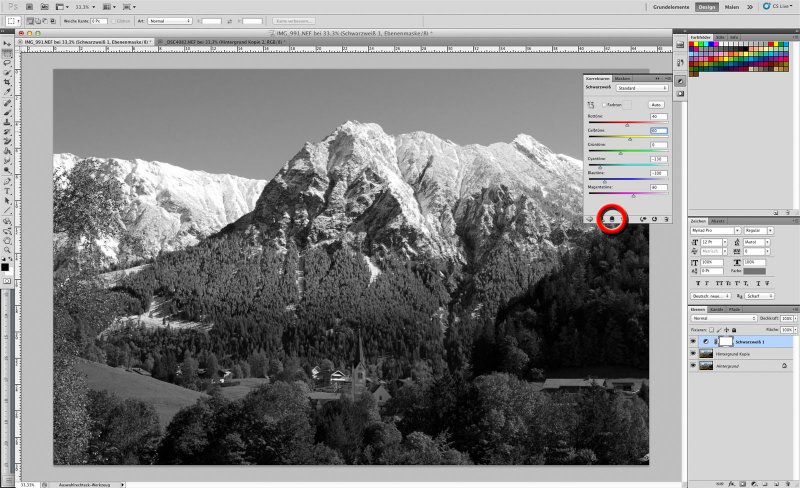The height and width of the screenshot is (488, 800).
Task: Hide the Schwarzweiß 1 layer
Action: point(694,341)
